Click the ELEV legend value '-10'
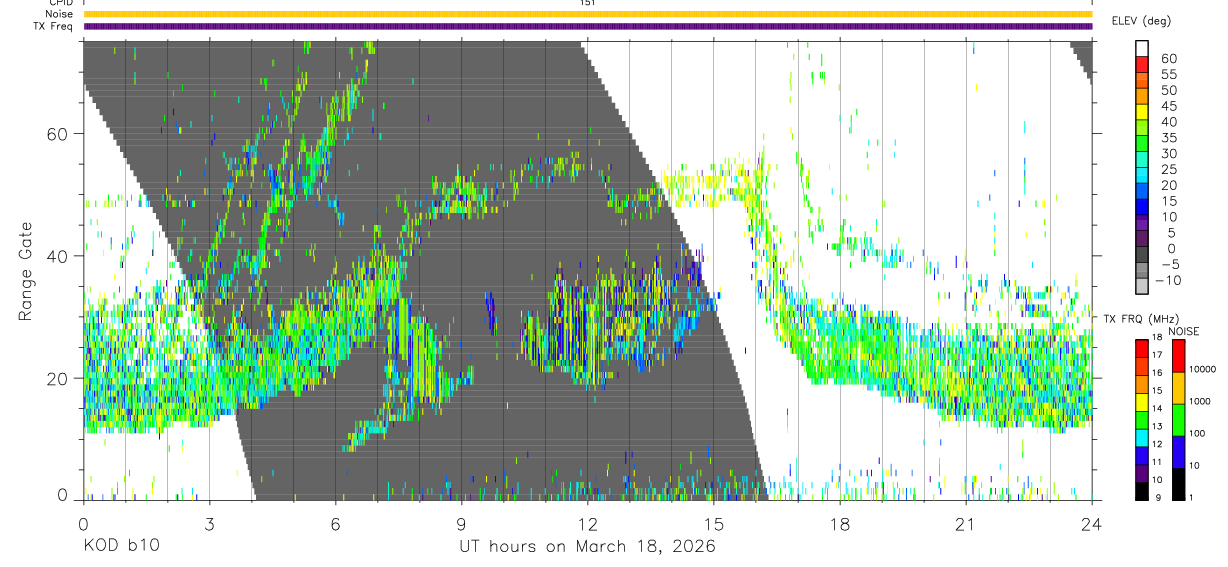Image resolution: width=1228 pixels, height=567 pixels. point(1168,281)
